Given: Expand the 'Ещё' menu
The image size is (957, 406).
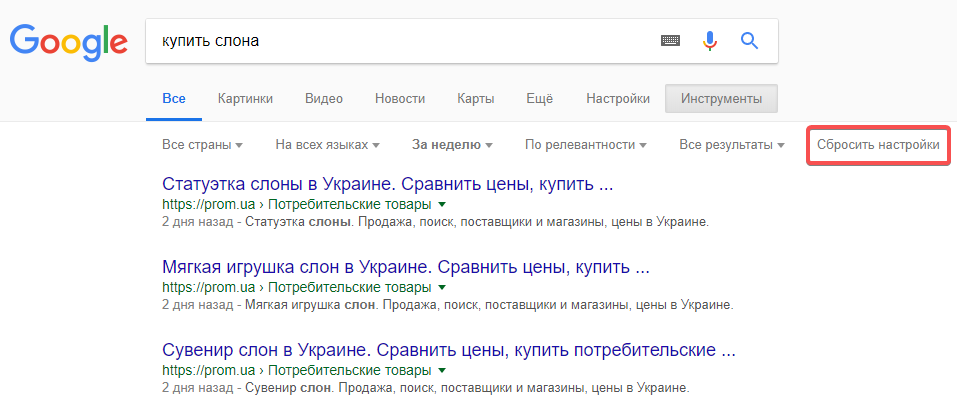Looking at the screenshot, I should coord(540,99).
